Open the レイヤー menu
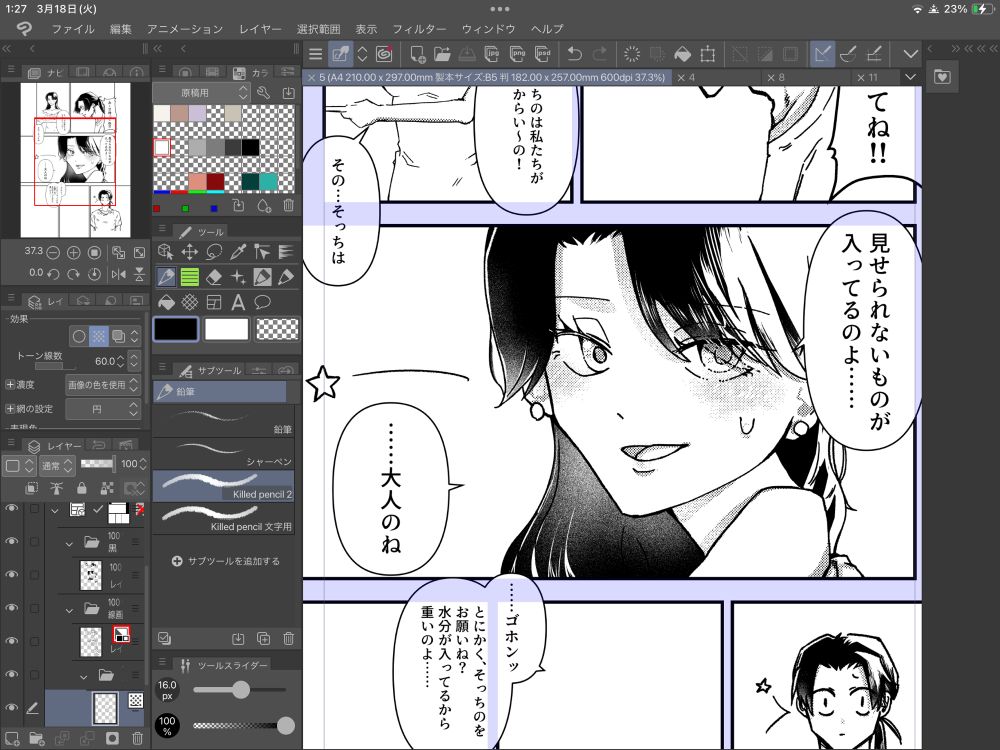 tap(260, 29)
